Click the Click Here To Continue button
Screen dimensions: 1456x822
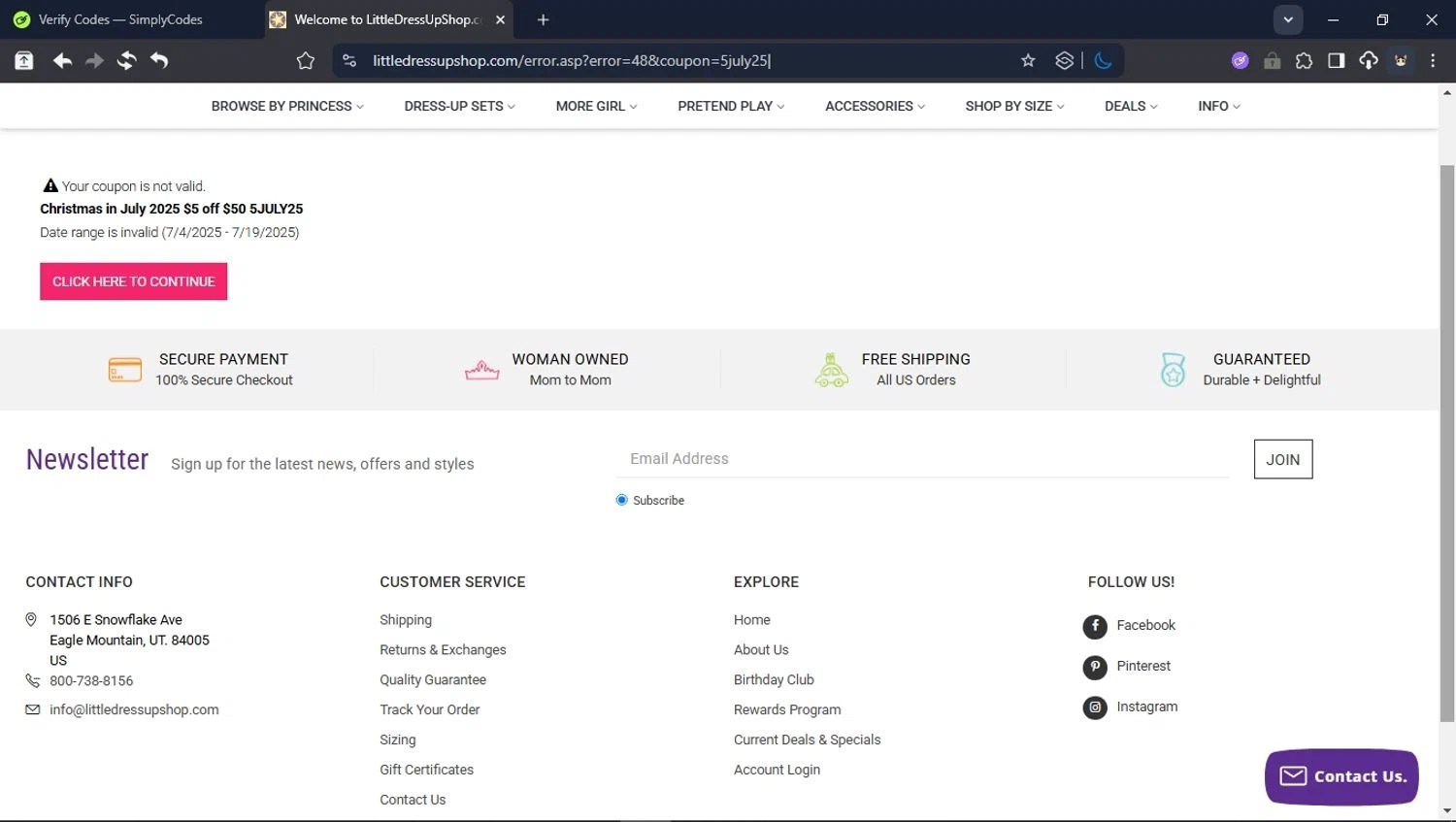pyautogui.click(x=133, y=281)
